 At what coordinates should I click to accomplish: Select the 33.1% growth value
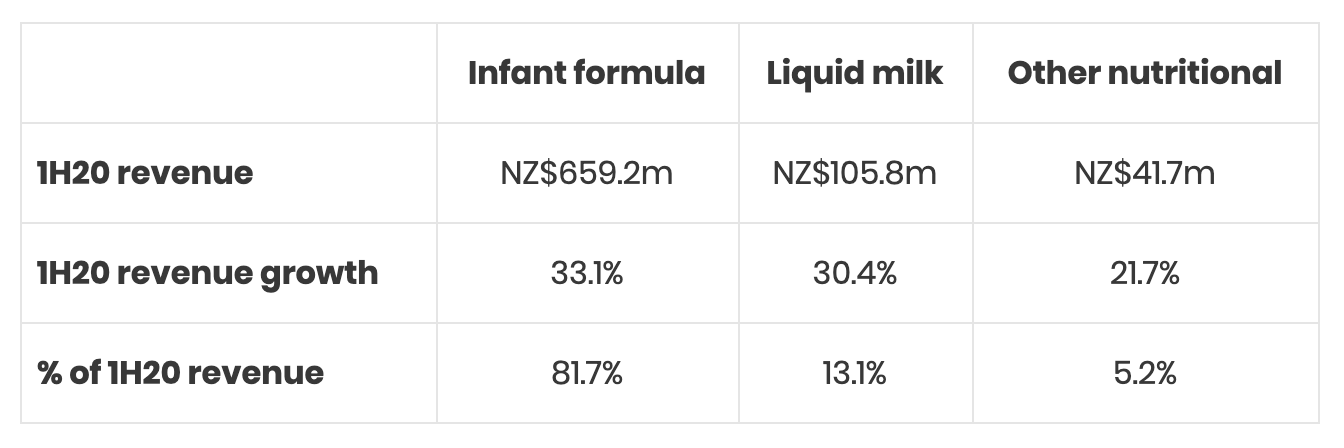pyautogui.click(x=586, y=273)
